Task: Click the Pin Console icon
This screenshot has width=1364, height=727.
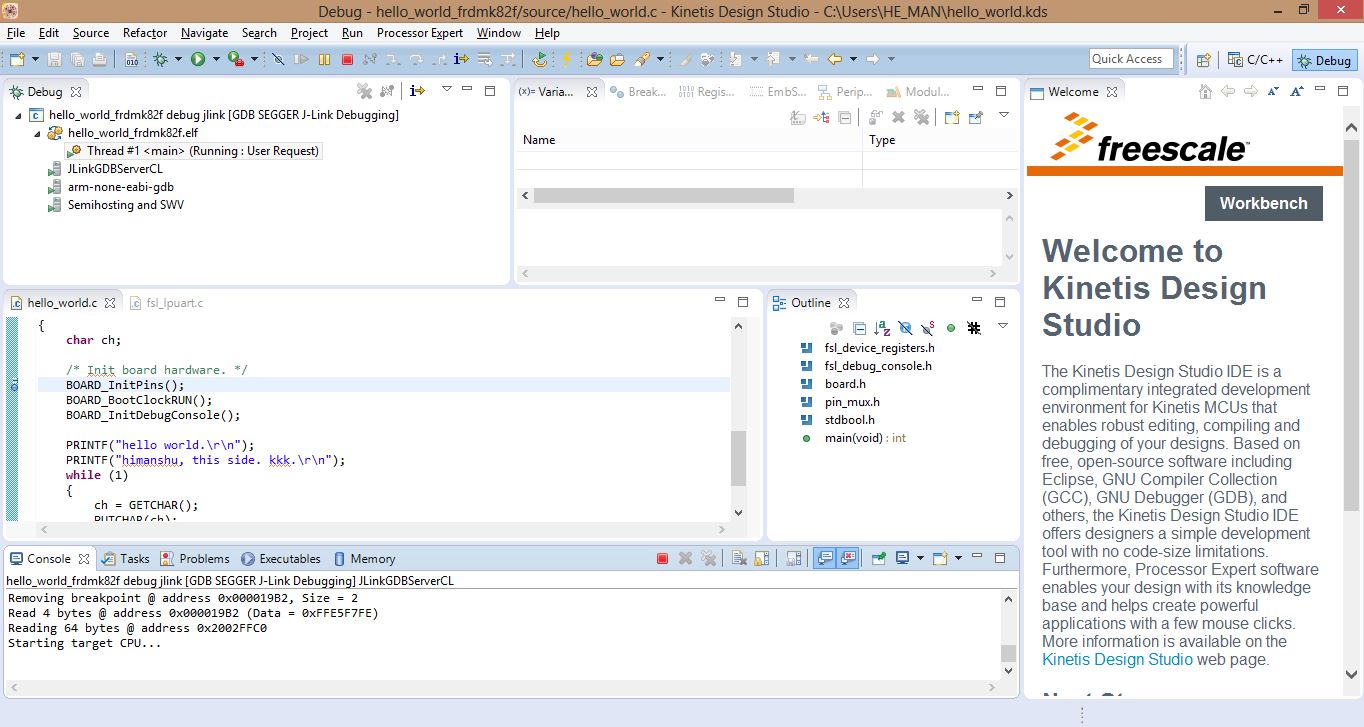Action: point(879,559)
